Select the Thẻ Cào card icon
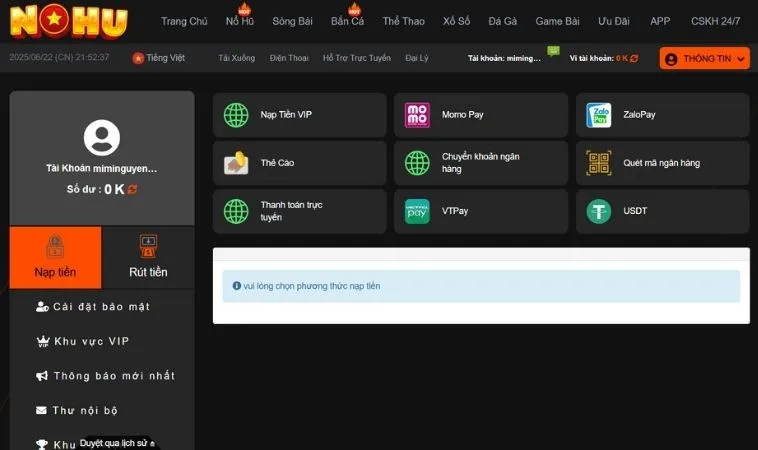Image resolution: width=758 pixels, height=450 pixels. [236, 163]
